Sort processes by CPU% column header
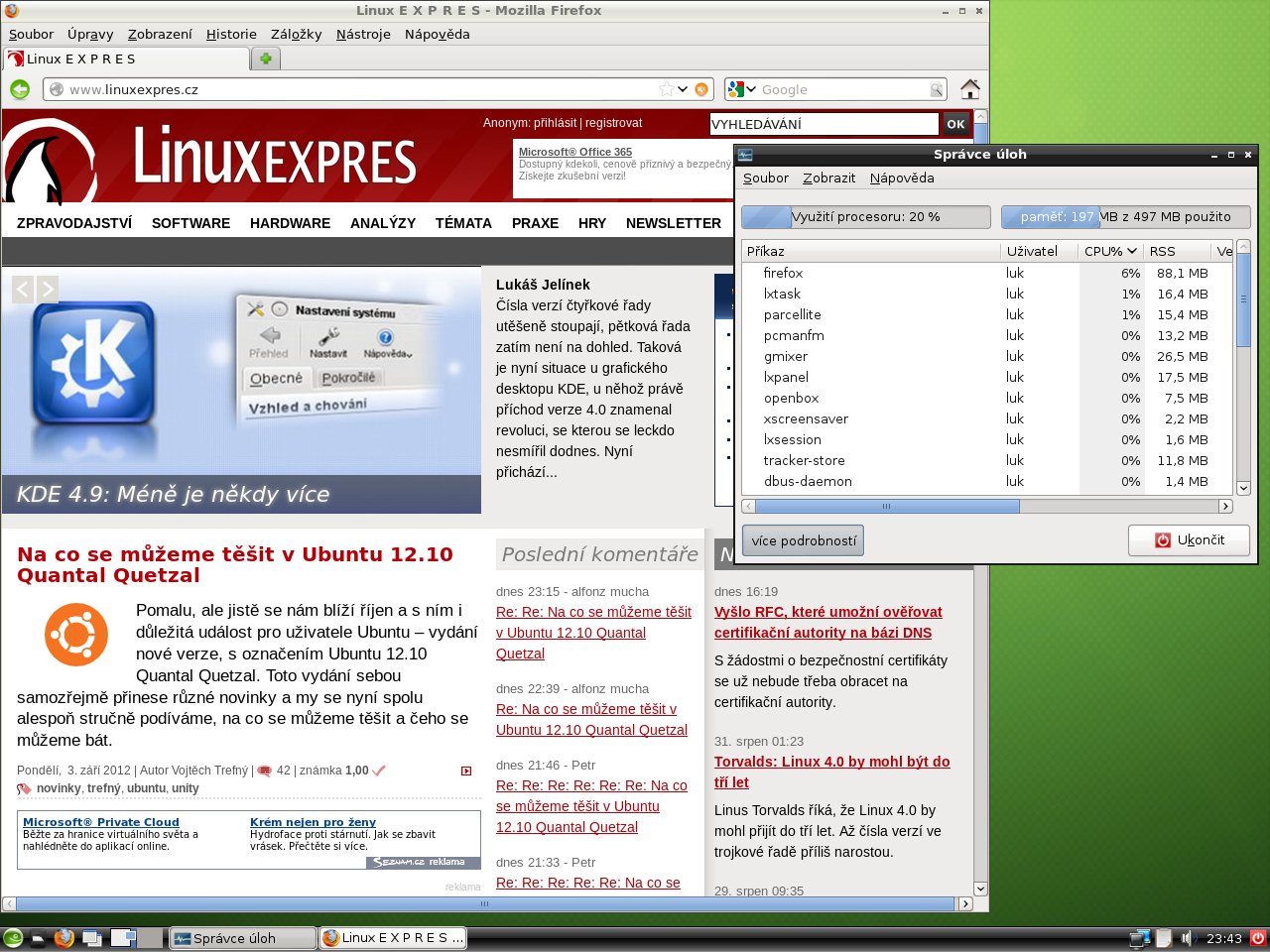The height and width of the screenshot is (952, 1270). (1109, 251)
